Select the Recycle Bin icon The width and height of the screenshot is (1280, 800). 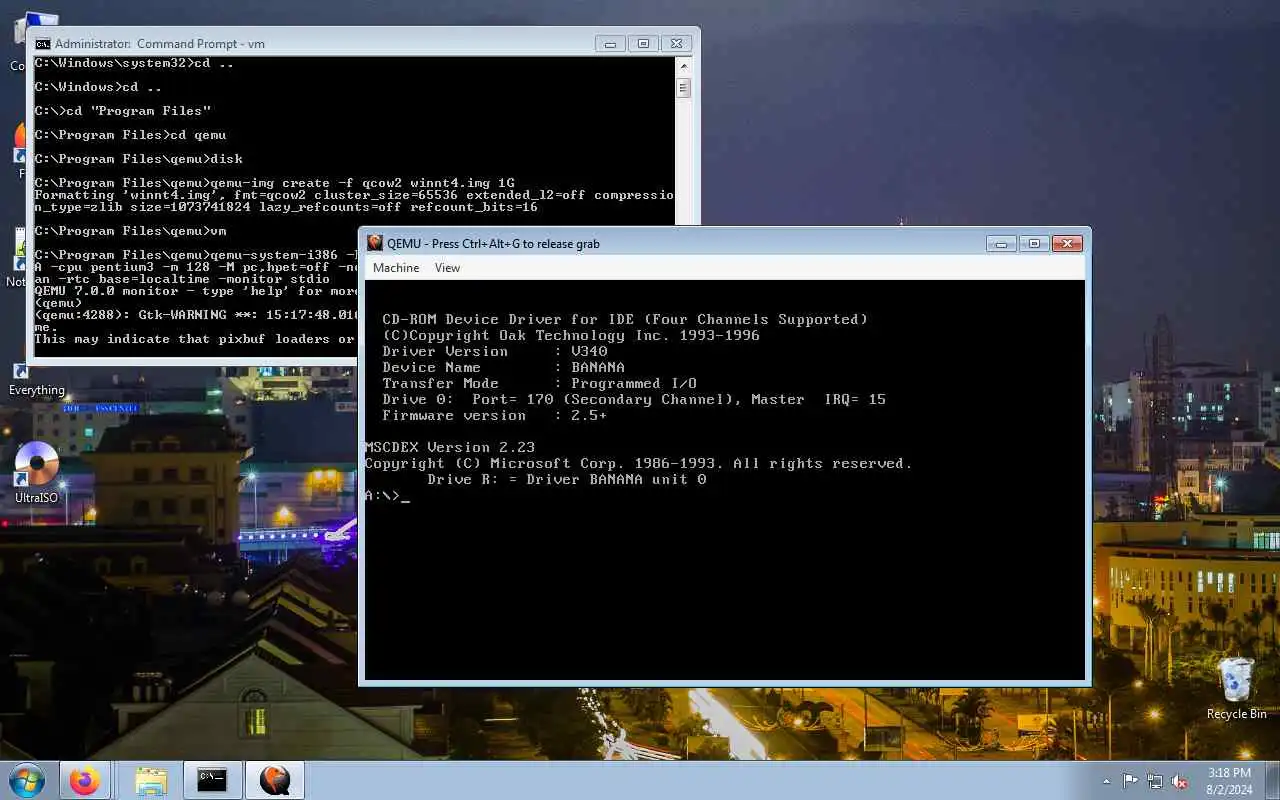(x=1237, y=688)
